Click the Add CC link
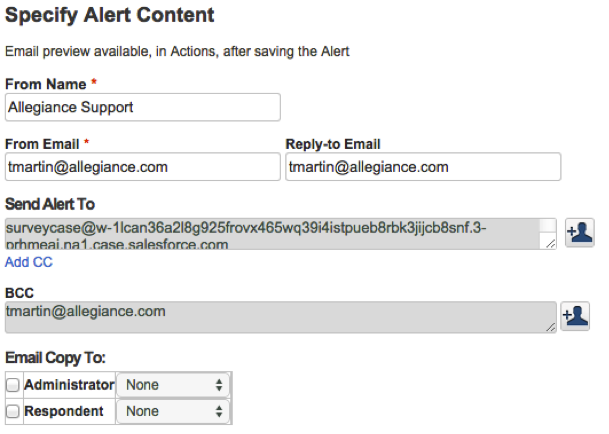The width and height of the screenshot is (609, 434). coord(29,262)
